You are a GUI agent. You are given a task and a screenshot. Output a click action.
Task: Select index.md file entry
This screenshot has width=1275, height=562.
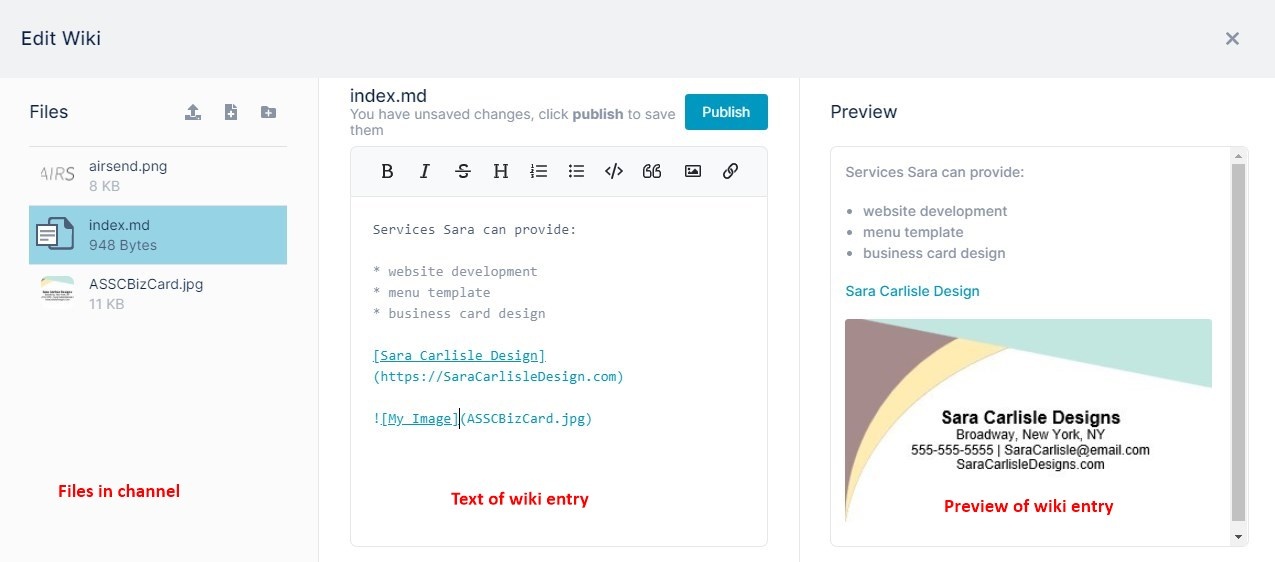pyautogui.click(x=158, y=235)
